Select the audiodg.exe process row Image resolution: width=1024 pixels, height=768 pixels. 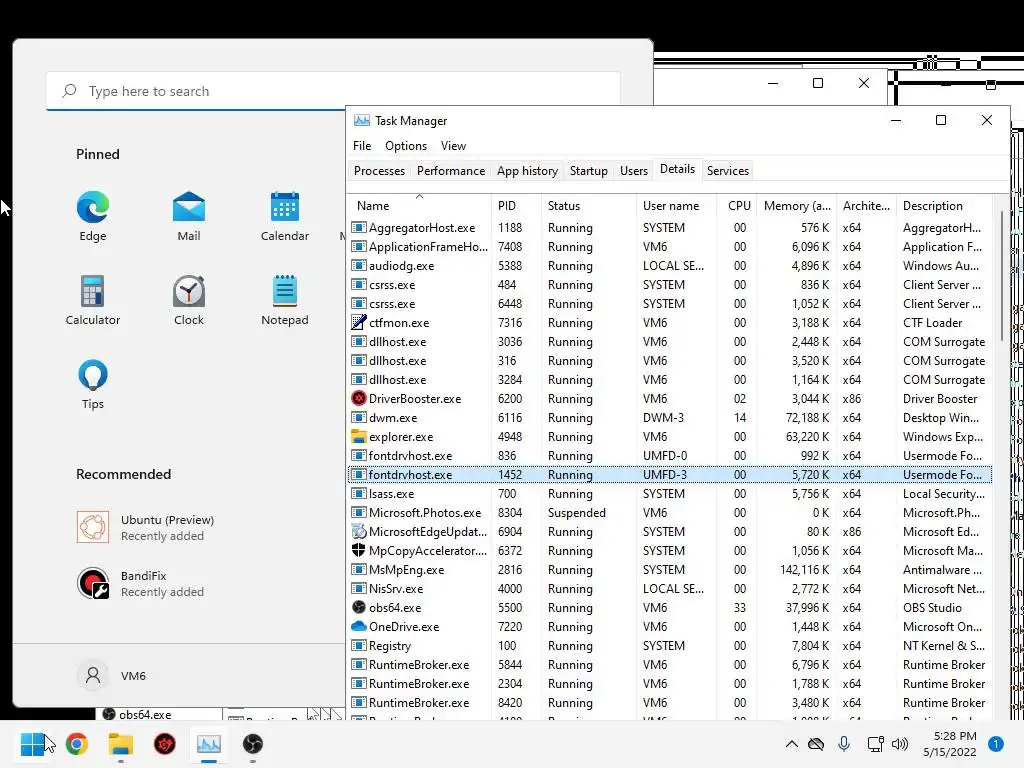tap(670, 265)
